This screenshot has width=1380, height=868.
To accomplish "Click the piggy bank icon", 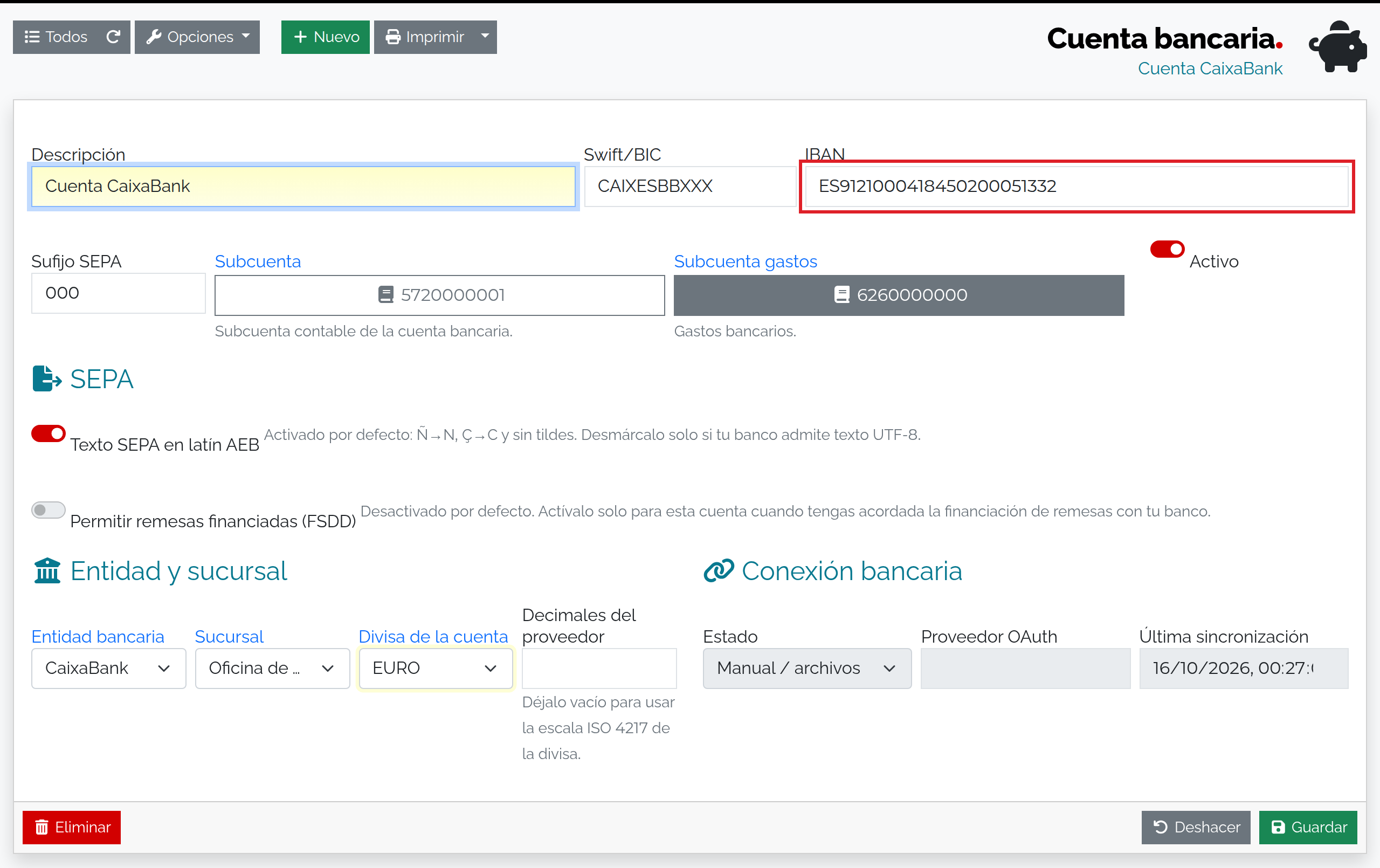I will (1337, 46).
